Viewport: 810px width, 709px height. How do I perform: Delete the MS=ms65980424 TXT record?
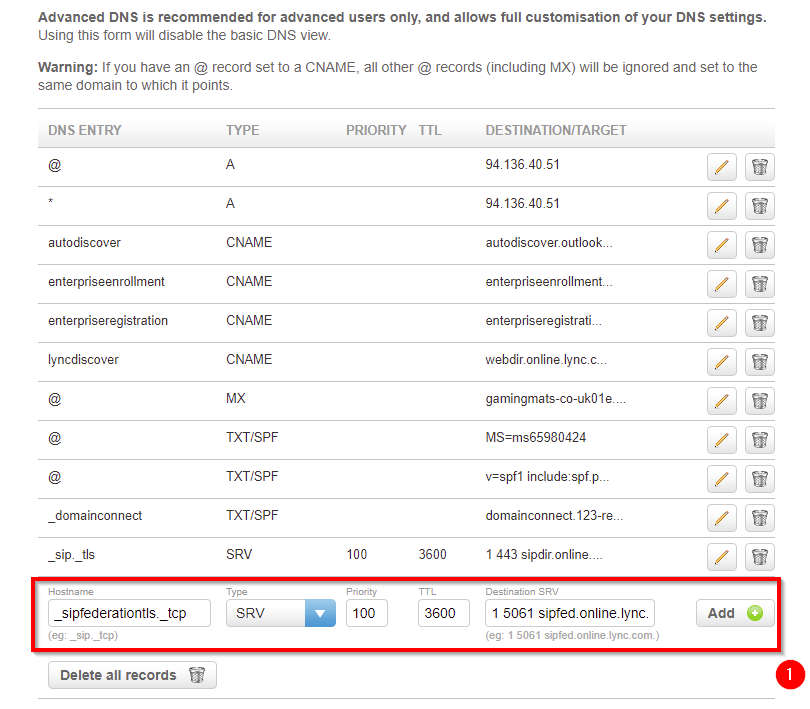[x=759, y=440]
